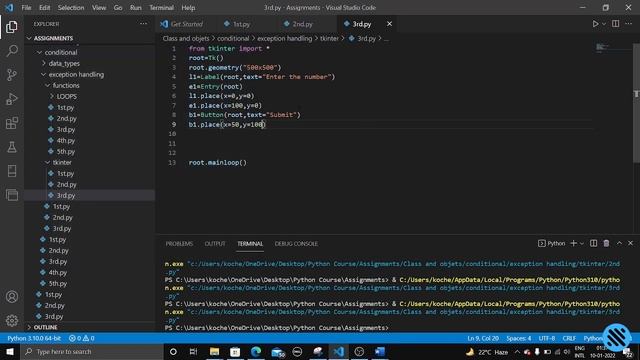Screen dimensions: 640x360
Task: Select the Python 3.10.0 64-bit interpreter status
Action: (34, 338)
